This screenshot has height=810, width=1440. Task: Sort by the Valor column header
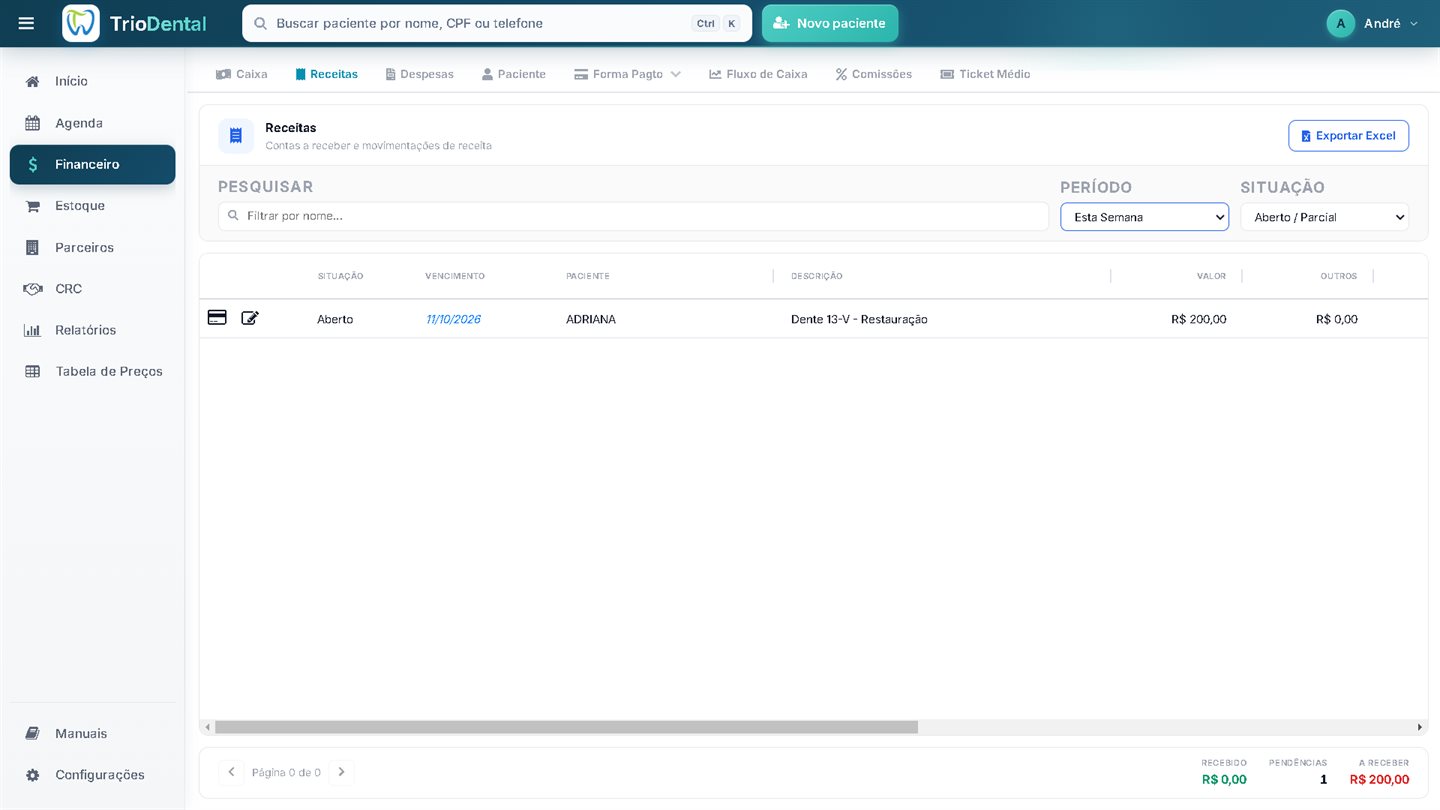tap(1211, 276)
